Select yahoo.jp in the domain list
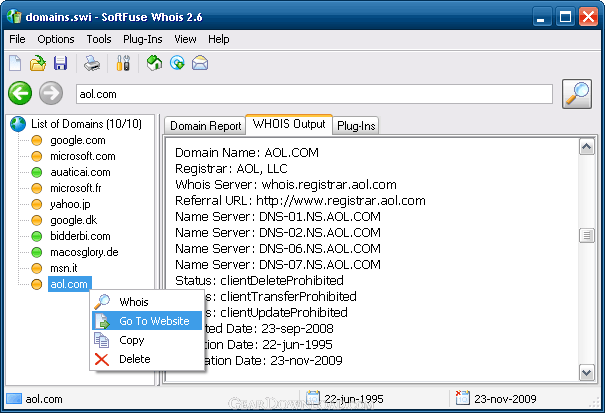Viewport: 605px width, 413px height. (70, 204)
